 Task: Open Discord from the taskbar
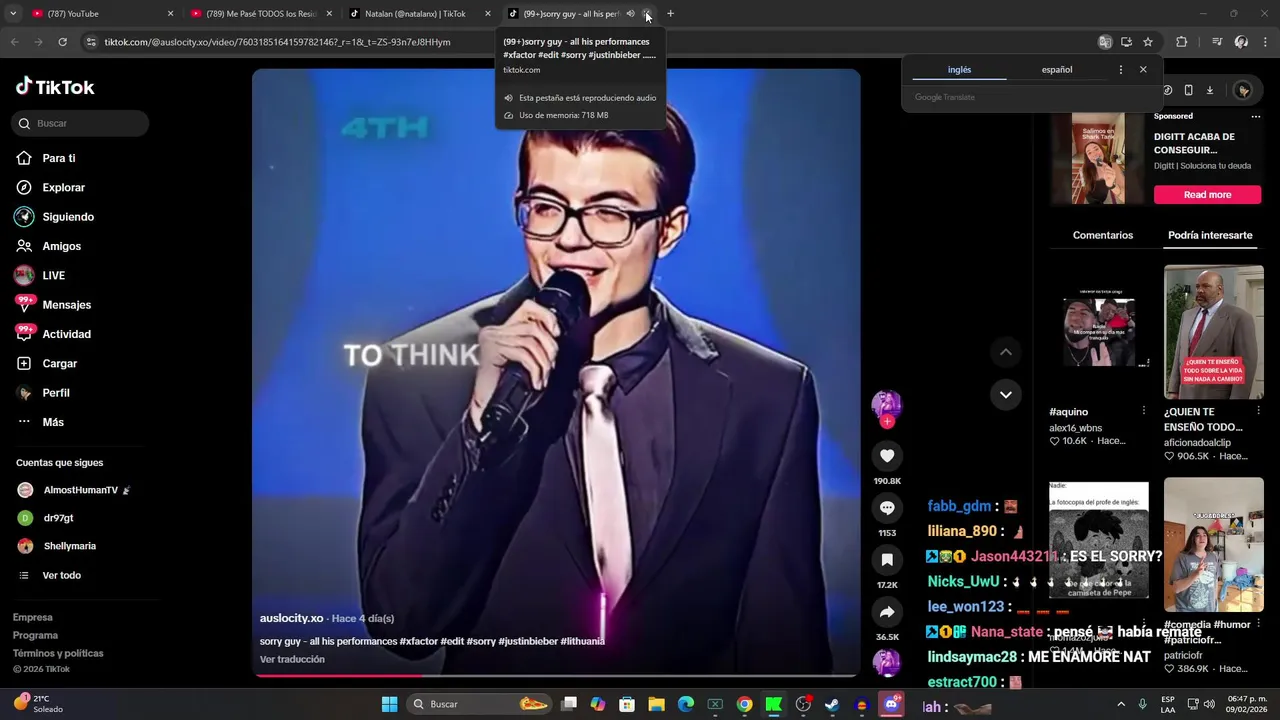click(x=891, y=704)
